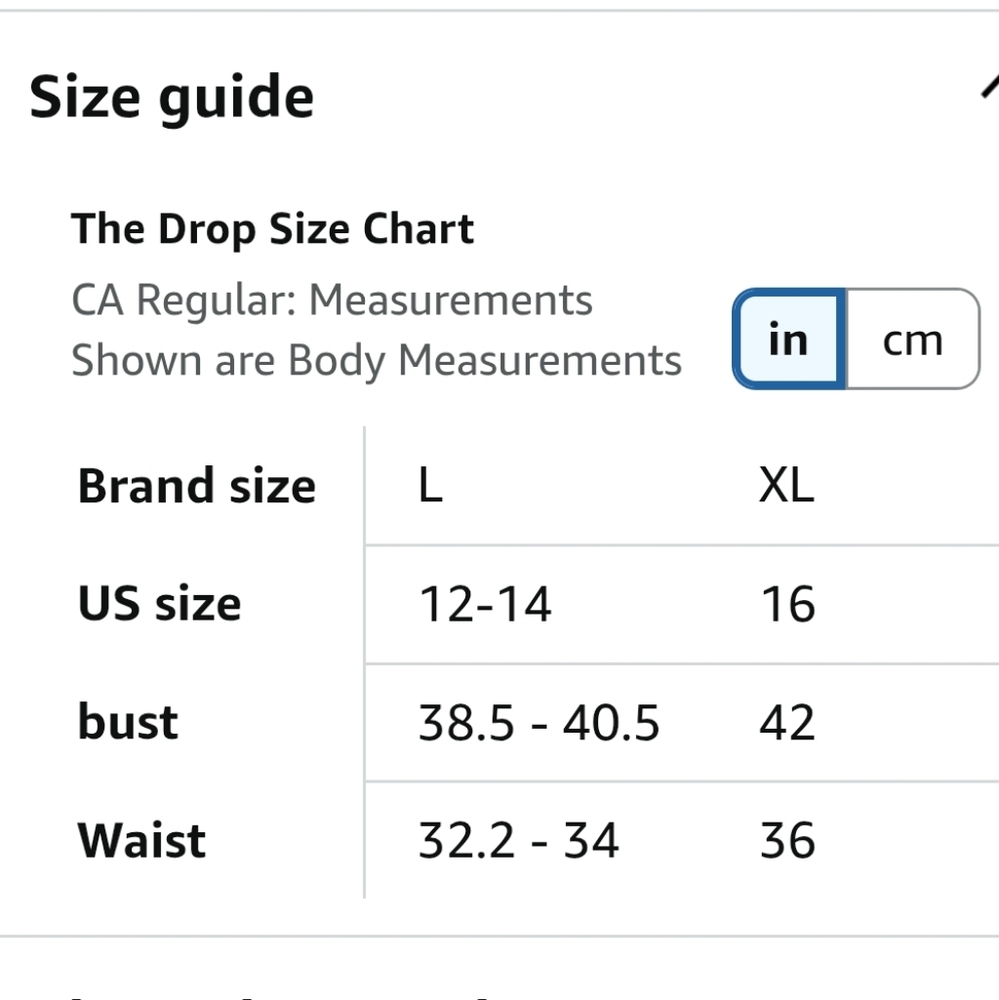The height and width of the screenshot is (1000, 999).
Task: Click bust 38.5 - 40.5 value
Action: click(539, 723)
